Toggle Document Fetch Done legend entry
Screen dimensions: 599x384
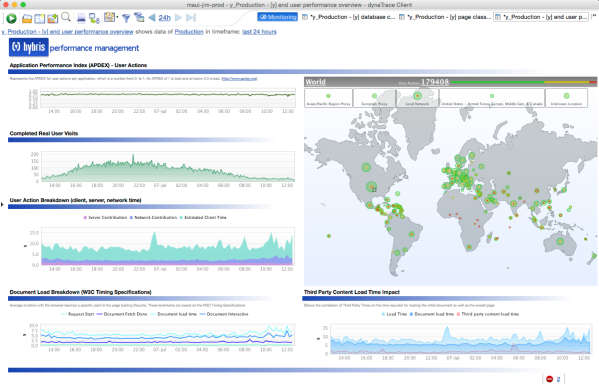point(122,314)
